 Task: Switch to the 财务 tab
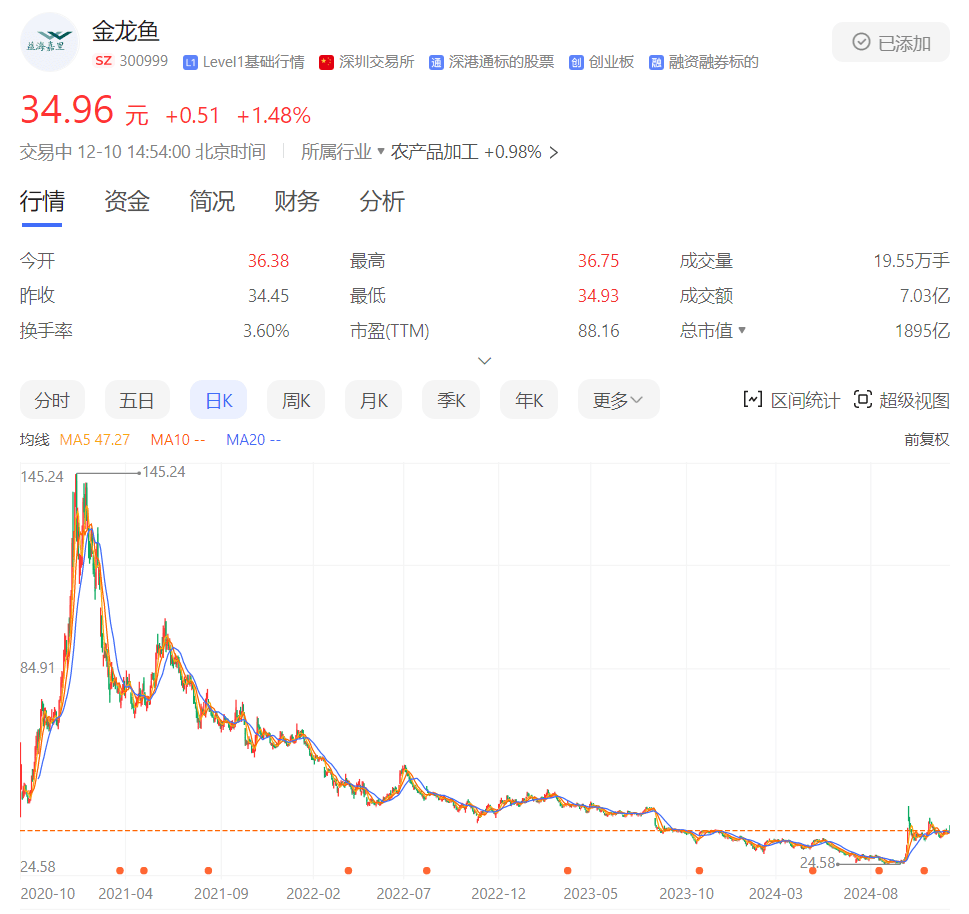point(297,201)
